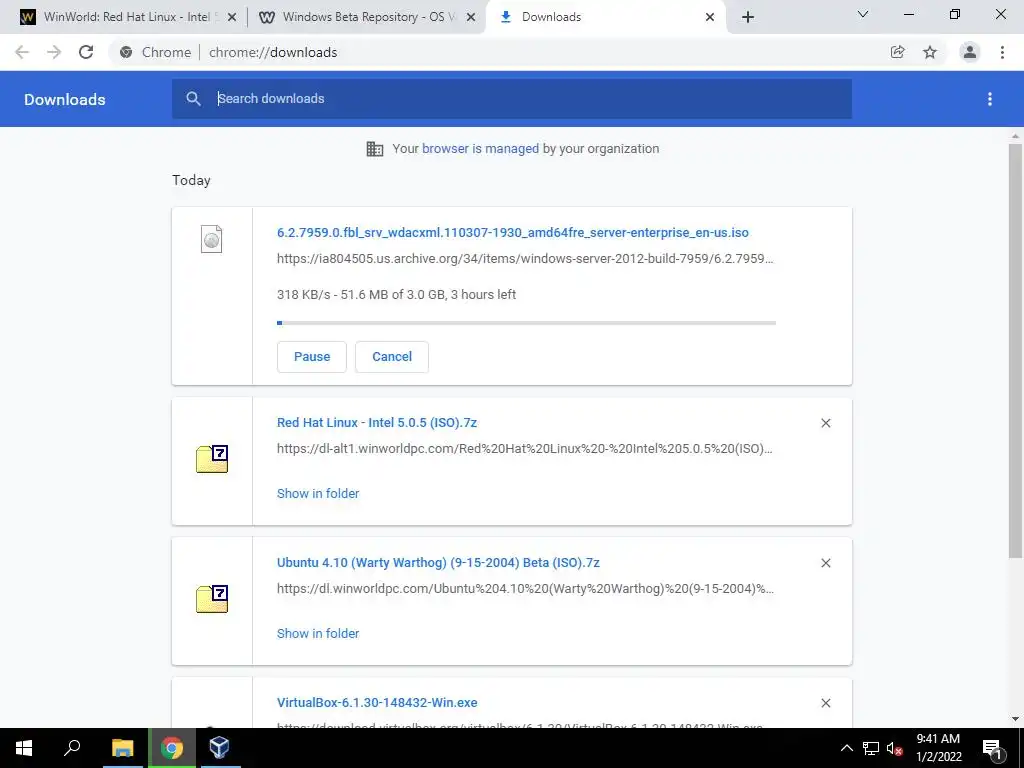Show Ubuntu 4.10 7z in folder
The image size is (1024, 768).
(318, 633)
